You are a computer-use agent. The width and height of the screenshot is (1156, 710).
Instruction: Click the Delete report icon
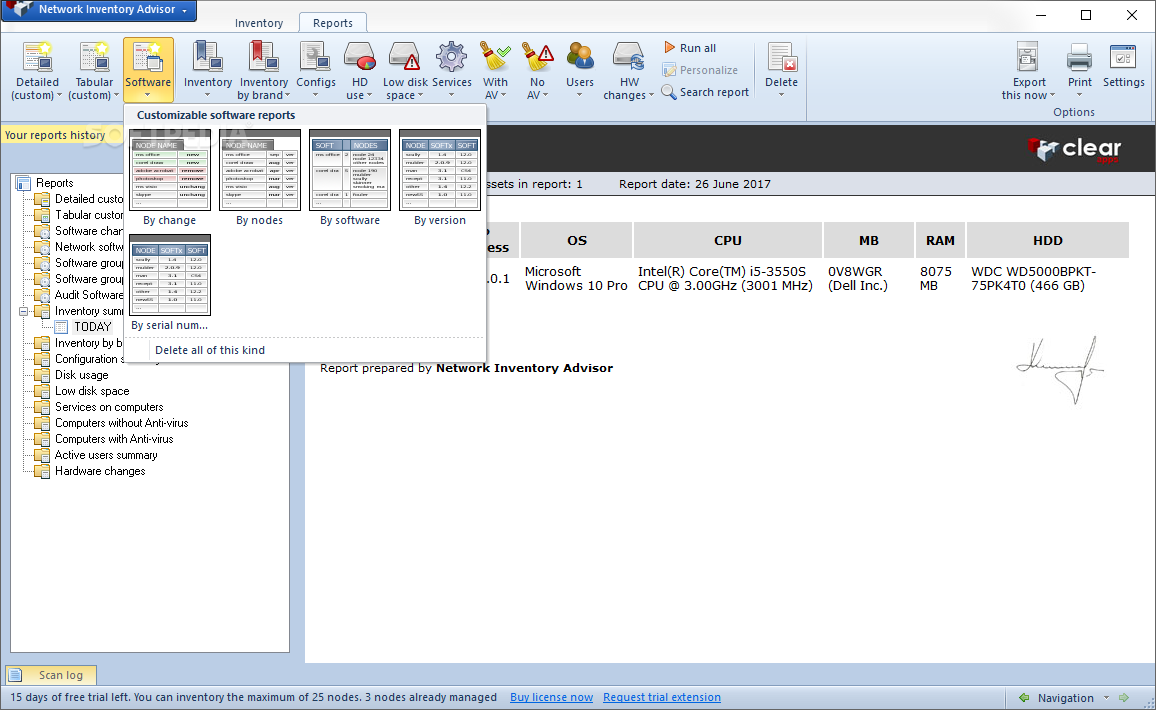pos(781,57)
